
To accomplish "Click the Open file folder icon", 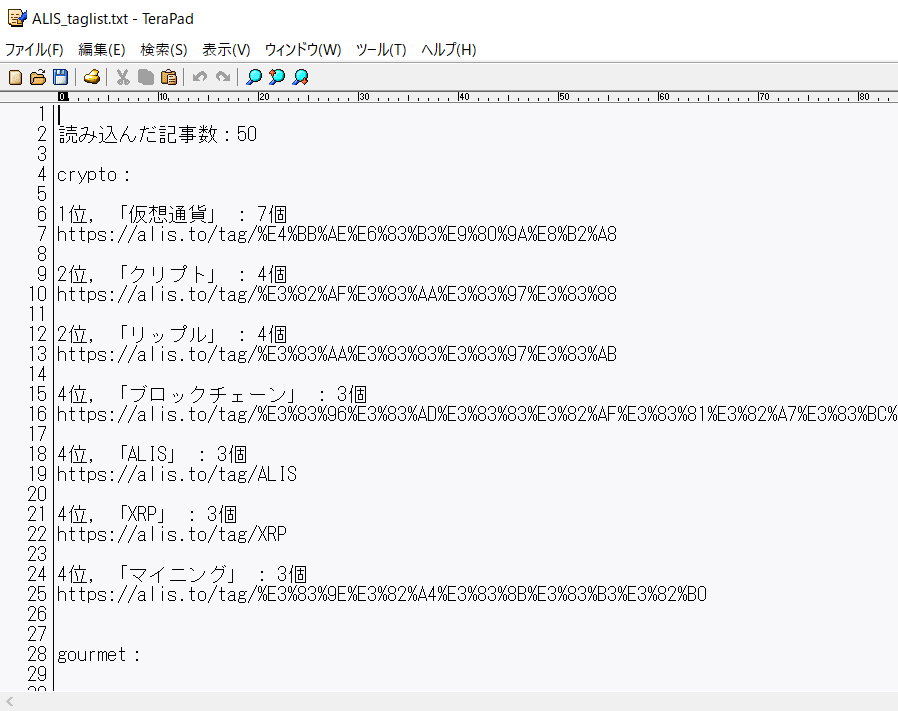I will [x=38, y=77].
